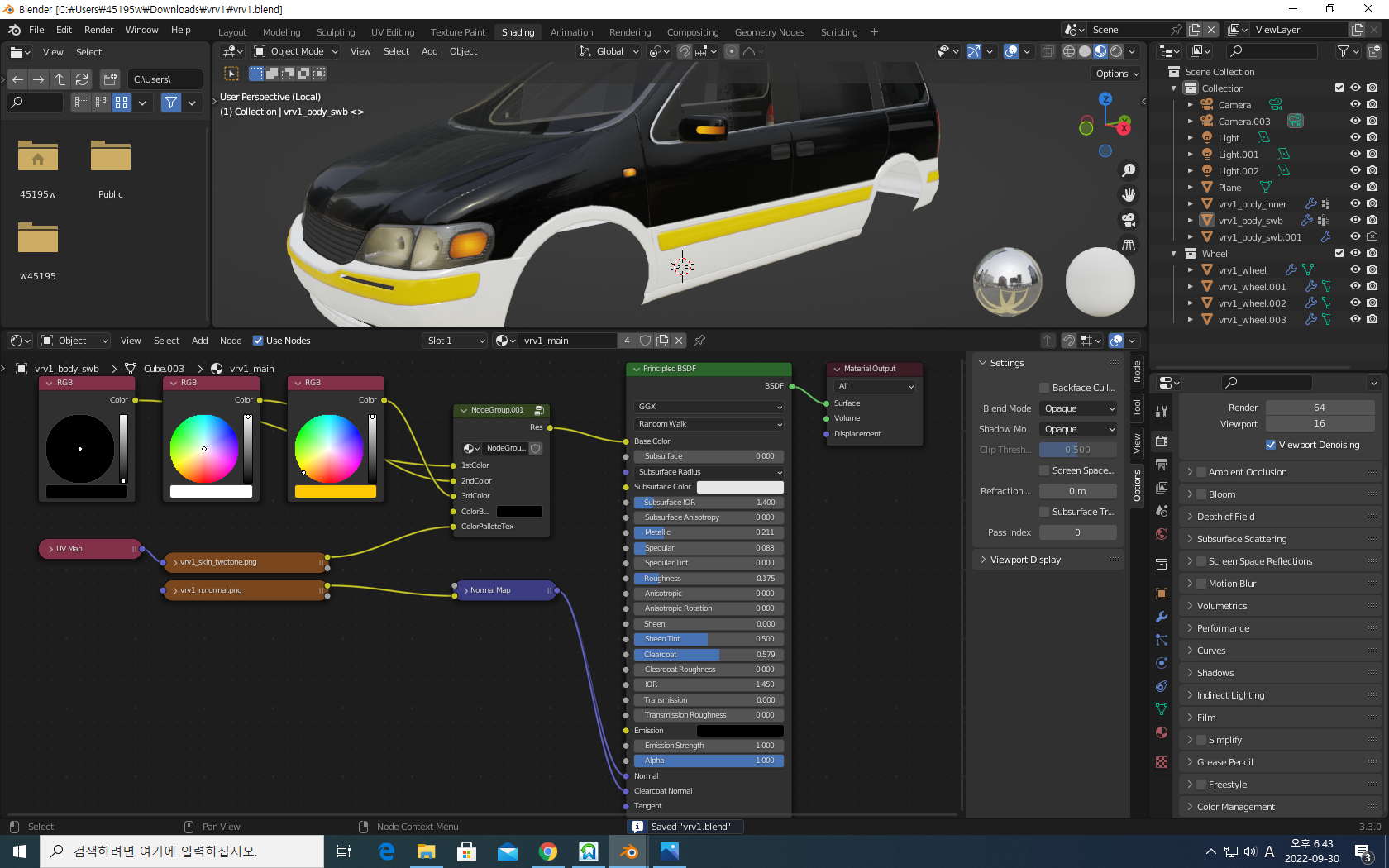Click the zoom magnifier icon in viewport

click(1128, 170)
